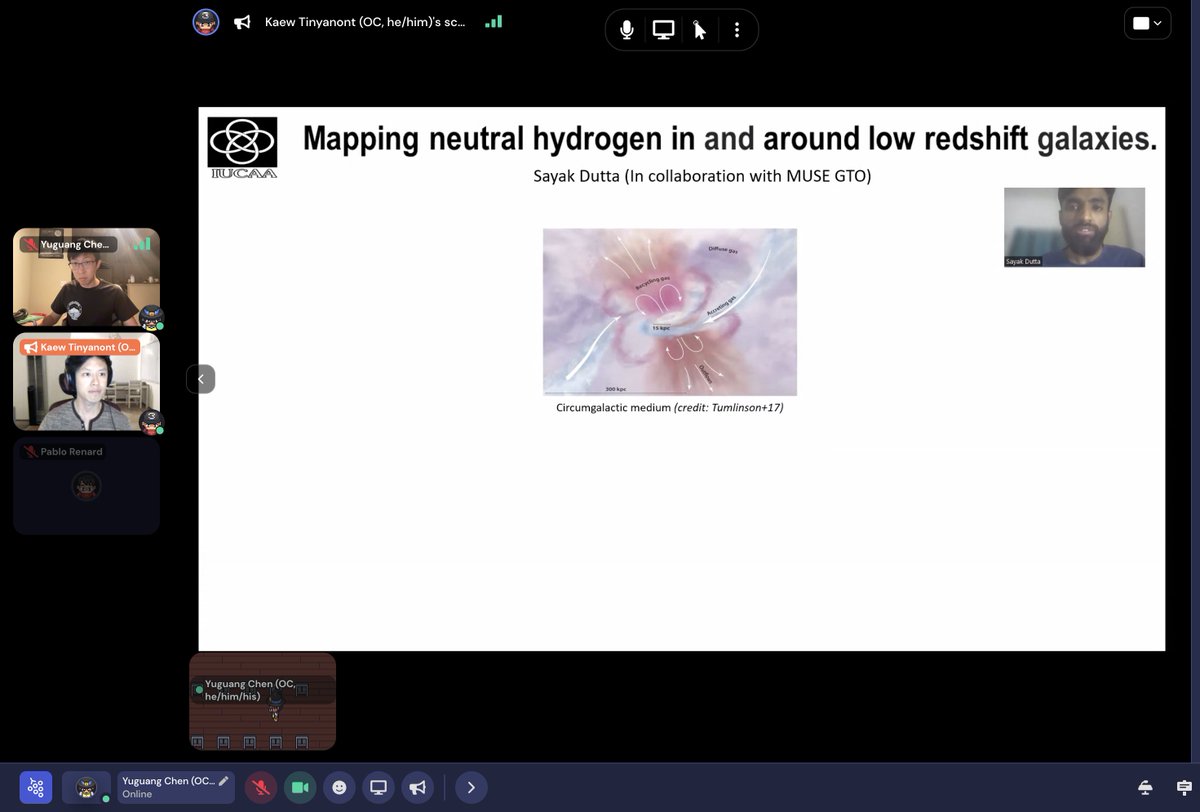Image resolution: width=1200 pixels, height=812 pixels.
Task: Select Yuguang Chen's video tile
Action: point(86,277)
